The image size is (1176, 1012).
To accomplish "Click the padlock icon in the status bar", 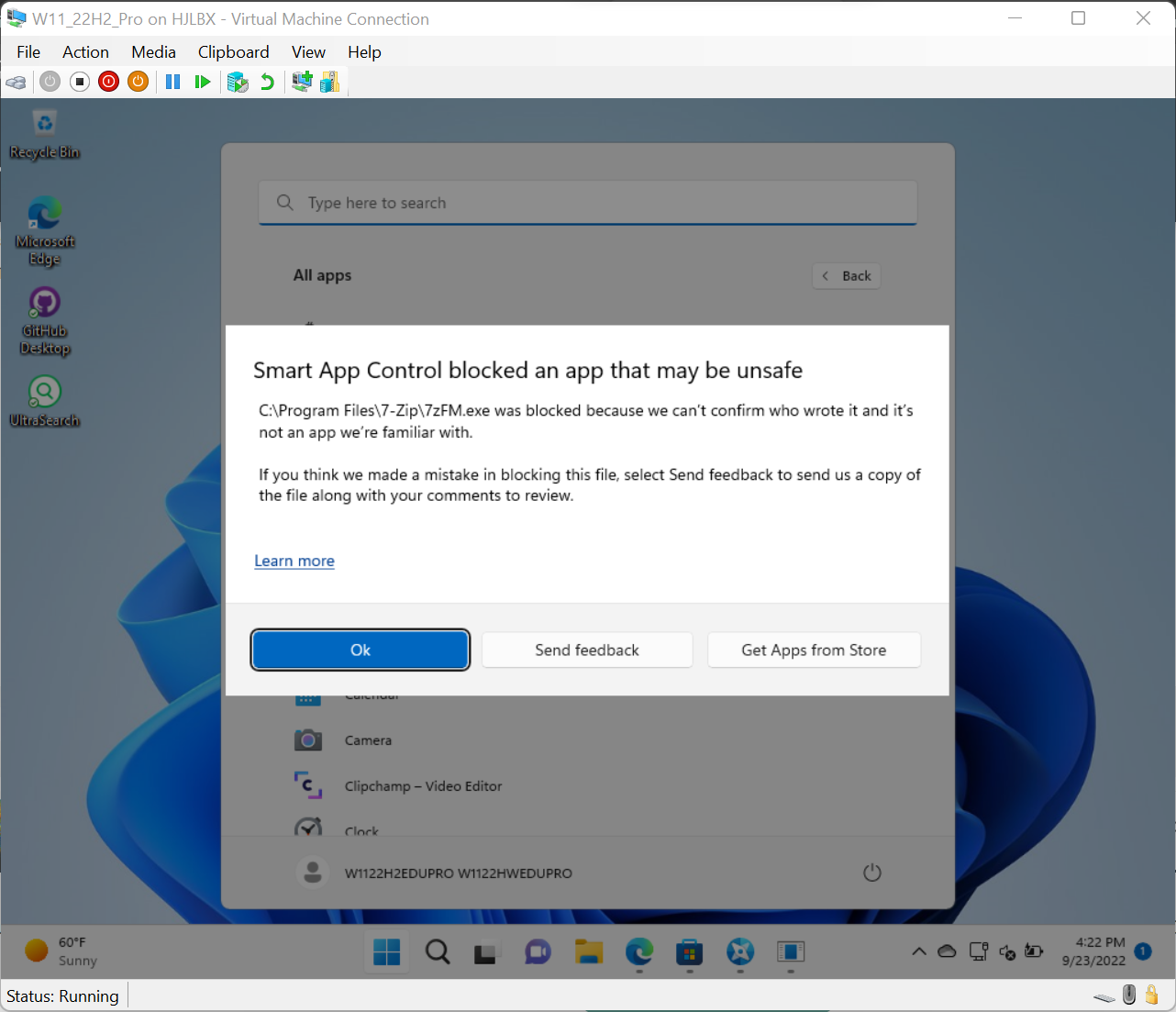I will [1152, 995].
